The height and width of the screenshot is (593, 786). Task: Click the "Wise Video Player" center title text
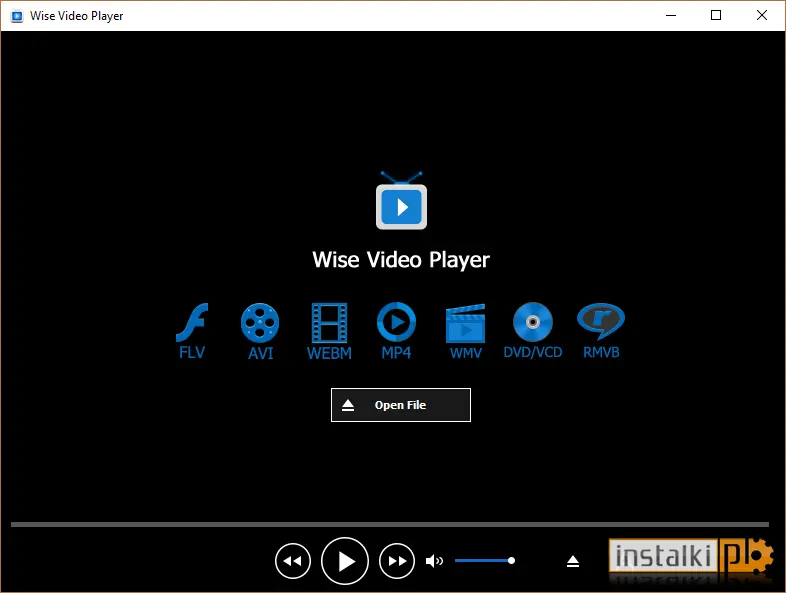tap(401, 260)
